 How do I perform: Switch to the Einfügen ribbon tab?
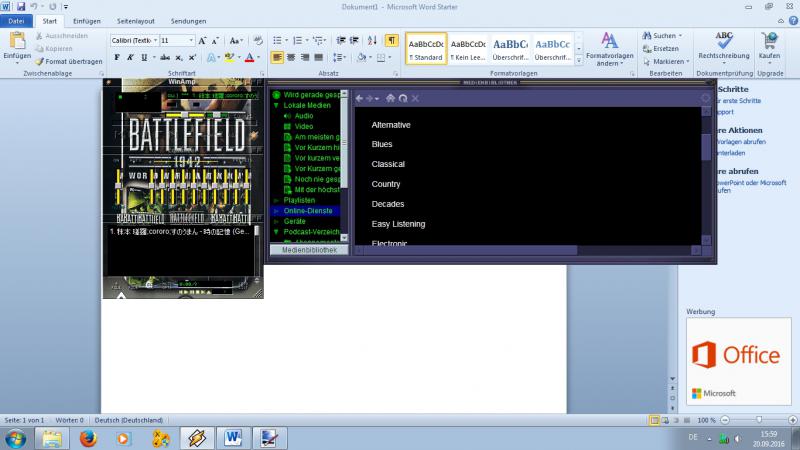(x=87, y=21)
